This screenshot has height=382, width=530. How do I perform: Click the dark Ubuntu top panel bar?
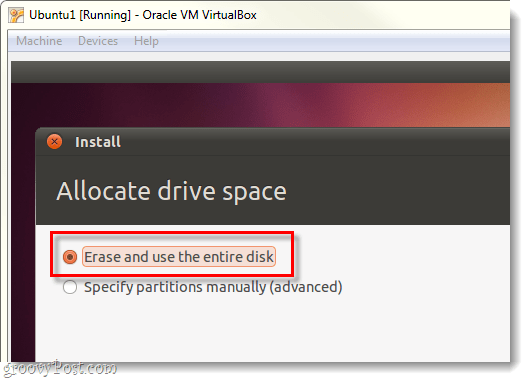pyautogui.click(x=260, y=72)
